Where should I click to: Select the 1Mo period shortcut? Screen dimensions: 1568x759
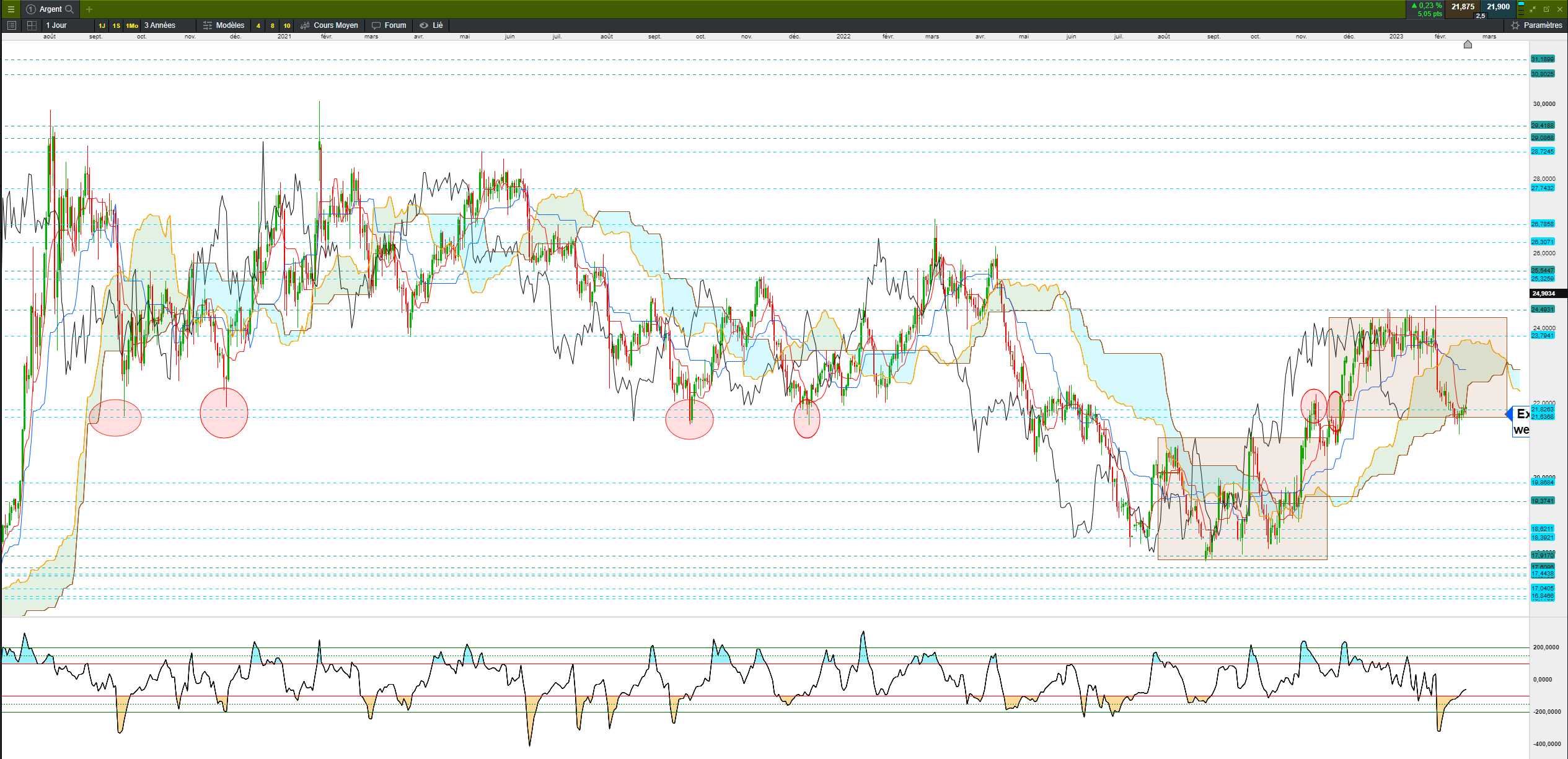tap(132, 26)
